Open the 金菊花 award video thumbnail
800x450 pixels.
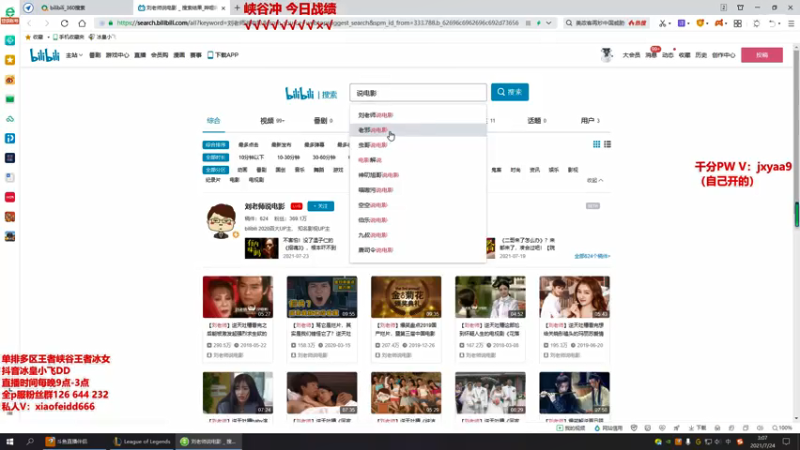pyautogui.click(x=406, y=297)
